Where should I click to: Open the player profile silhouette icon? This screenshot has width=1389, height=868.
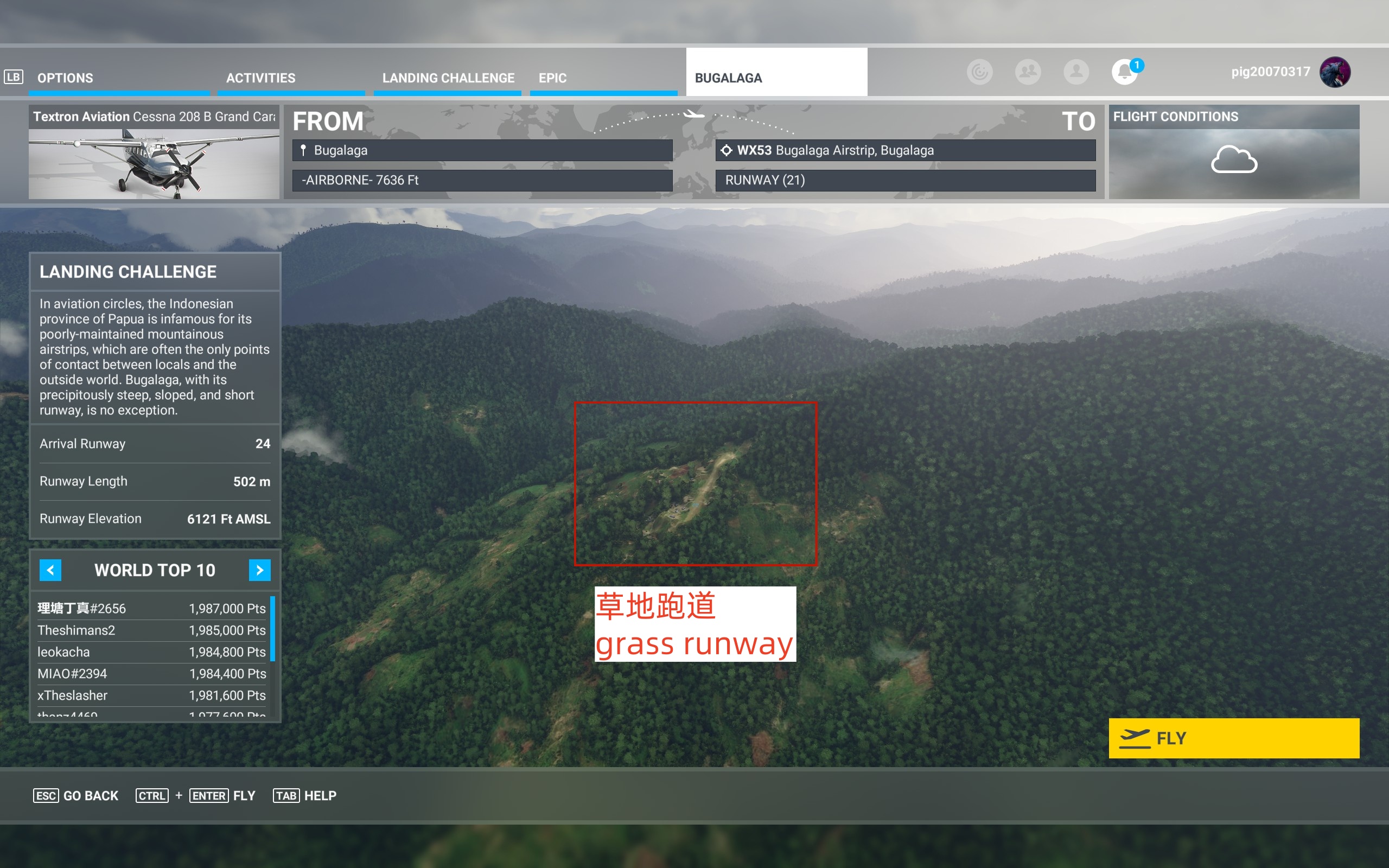pos(1076,72)
